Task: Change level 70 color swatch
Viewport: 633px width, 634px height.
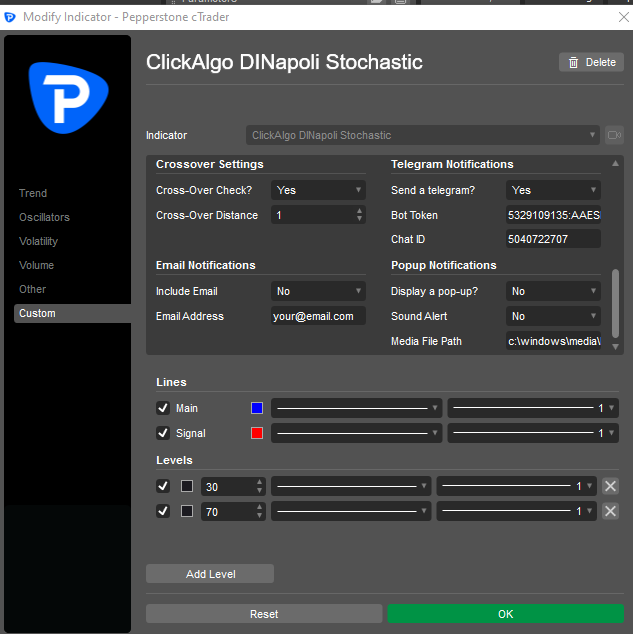Action: (x=187, y=511)
